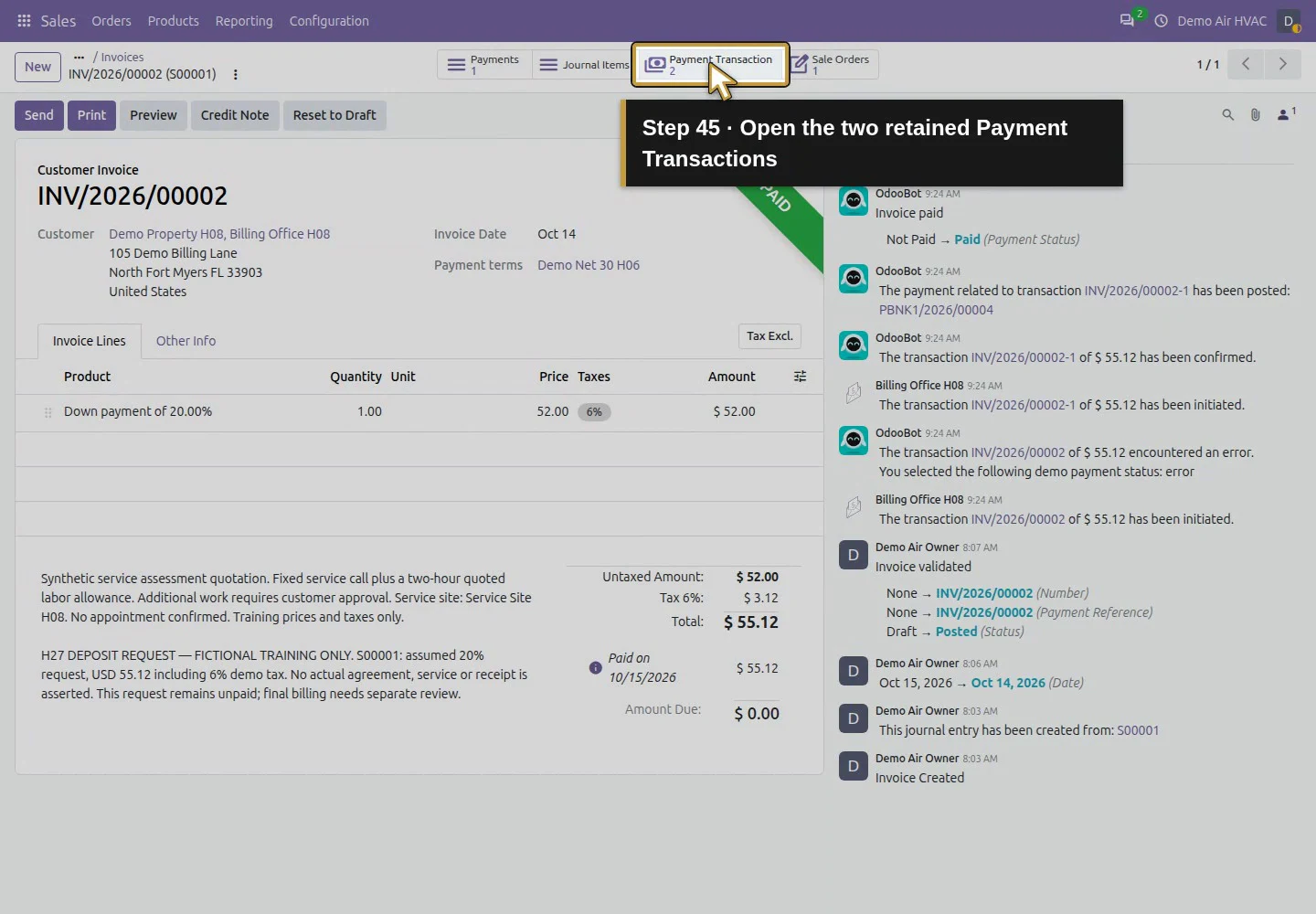Open the invoice line column settings icon
This screenshot has width=1316, height=914.
point(800,377)
